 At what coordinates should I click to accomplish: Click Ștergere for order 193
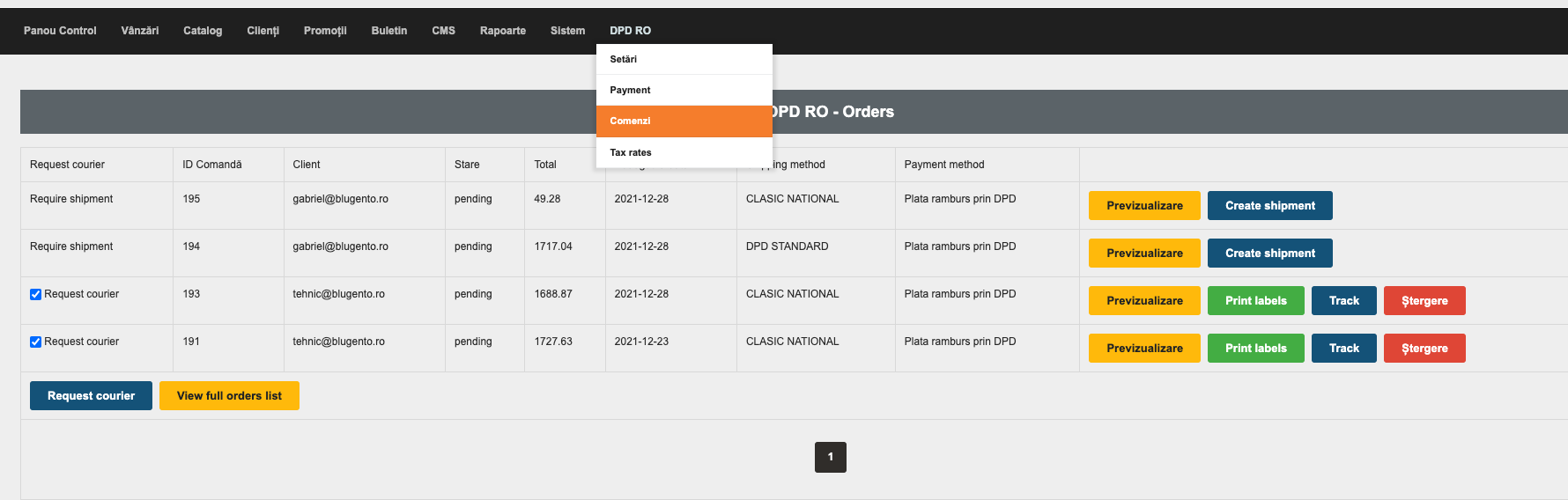(1424, 301)
